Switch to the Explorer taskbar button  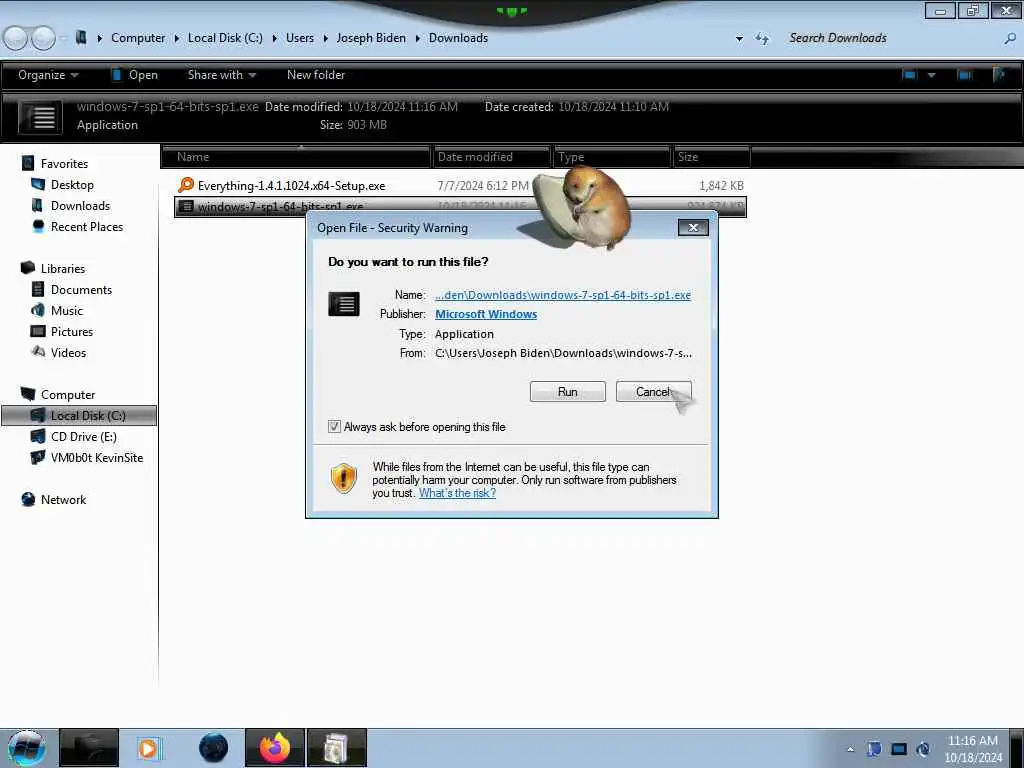[89, 748]
